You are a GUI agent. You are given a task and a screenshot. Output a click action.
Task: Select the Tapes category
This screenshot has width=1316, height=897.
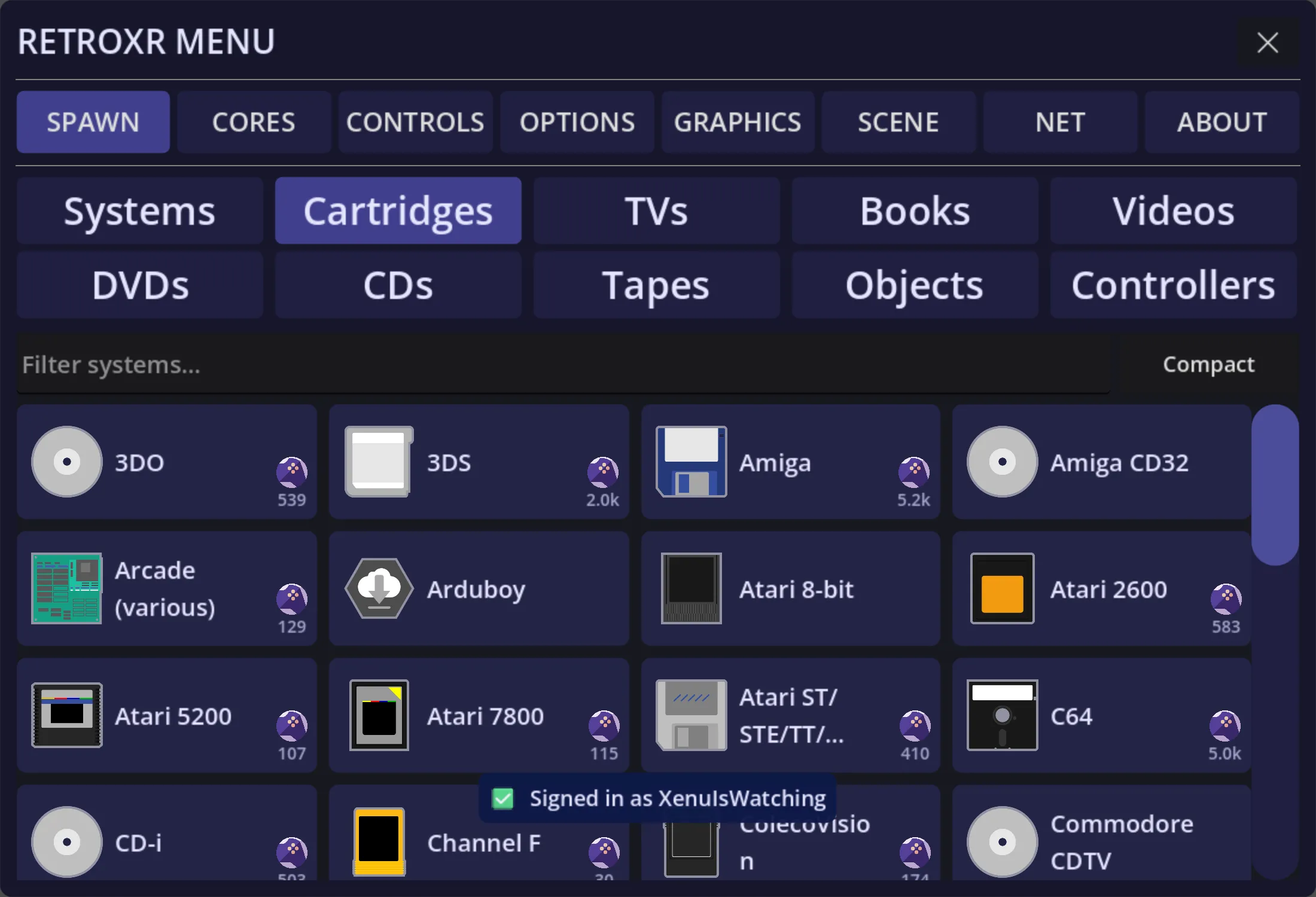coord(657,285)
